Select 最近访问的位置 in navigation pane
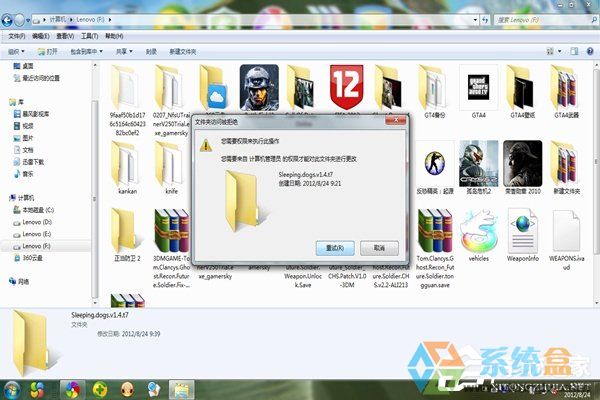 pos(37,78)
